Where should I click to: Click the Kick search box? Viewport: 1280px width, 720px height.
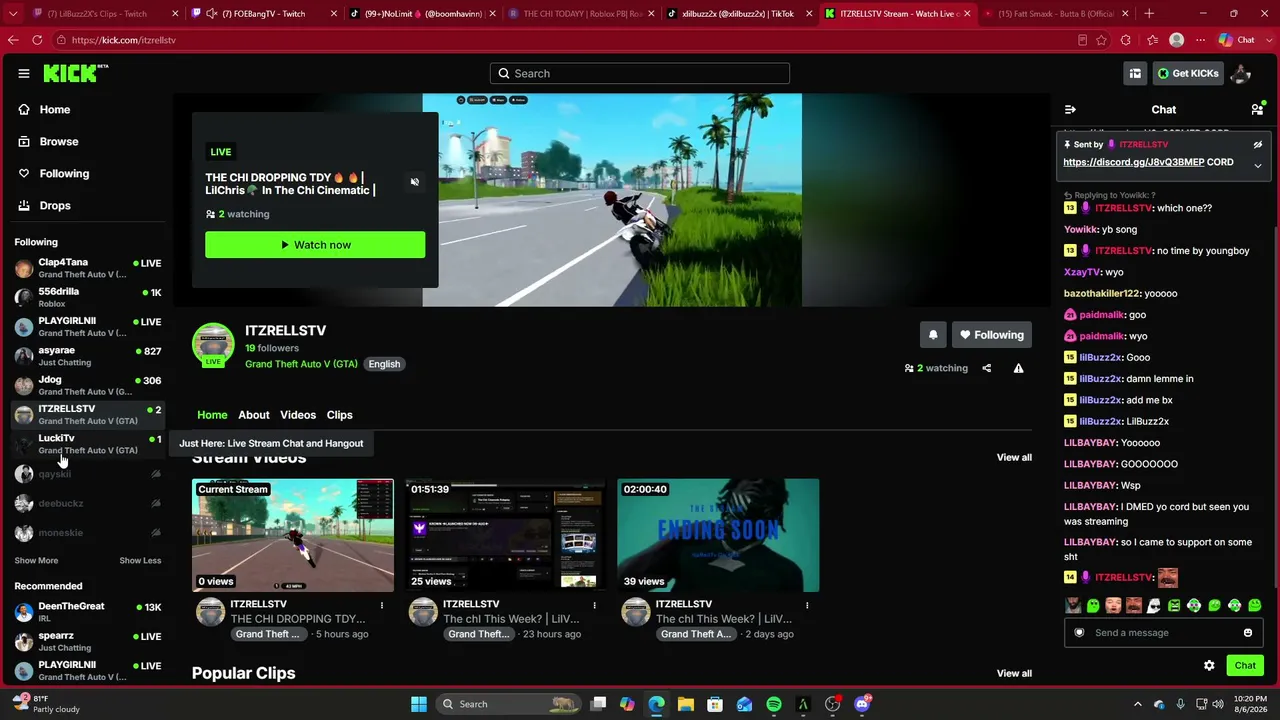(x=640, y=73)
